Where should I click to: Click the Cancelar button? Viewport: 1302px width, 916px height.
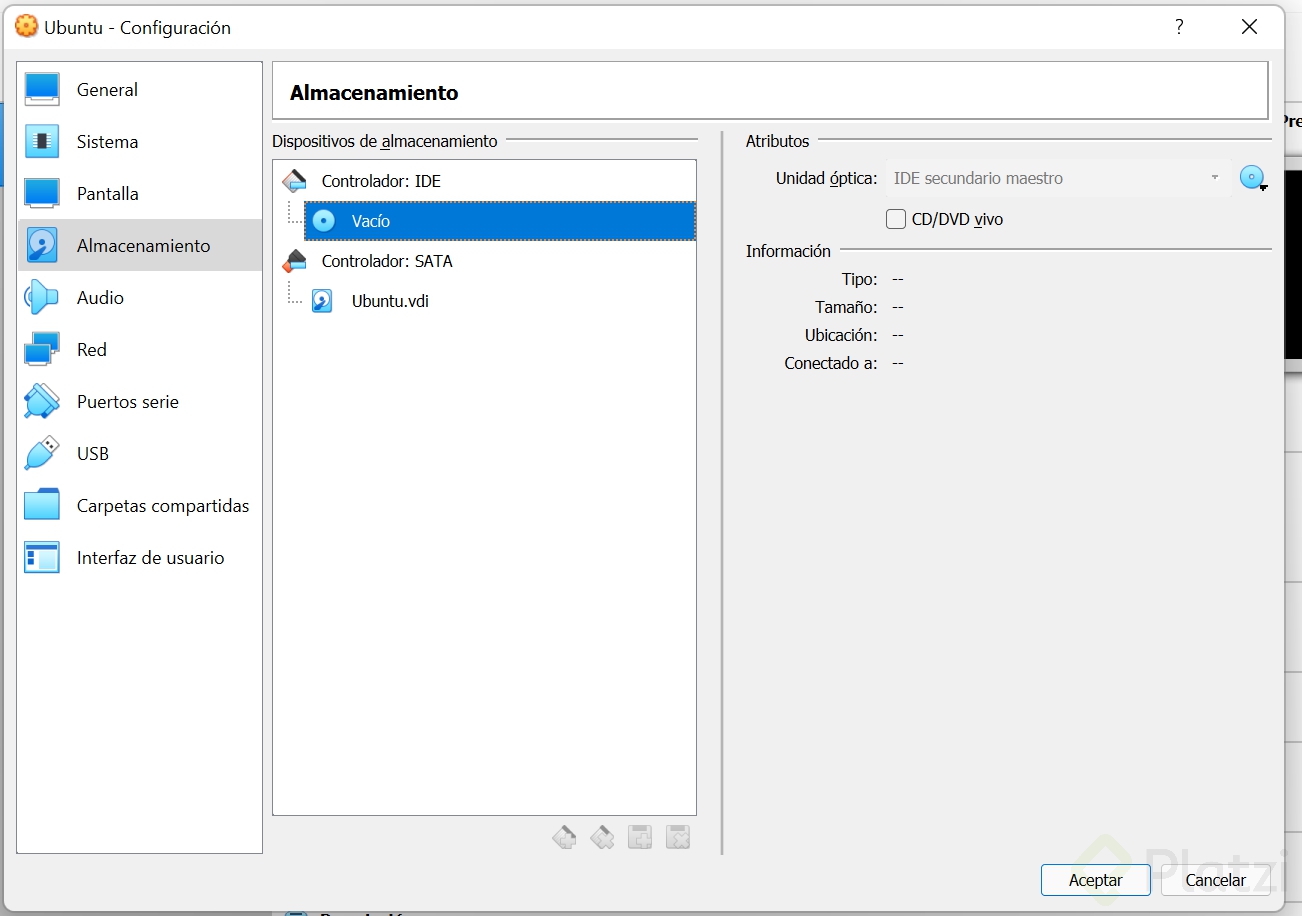point(1215,880)
